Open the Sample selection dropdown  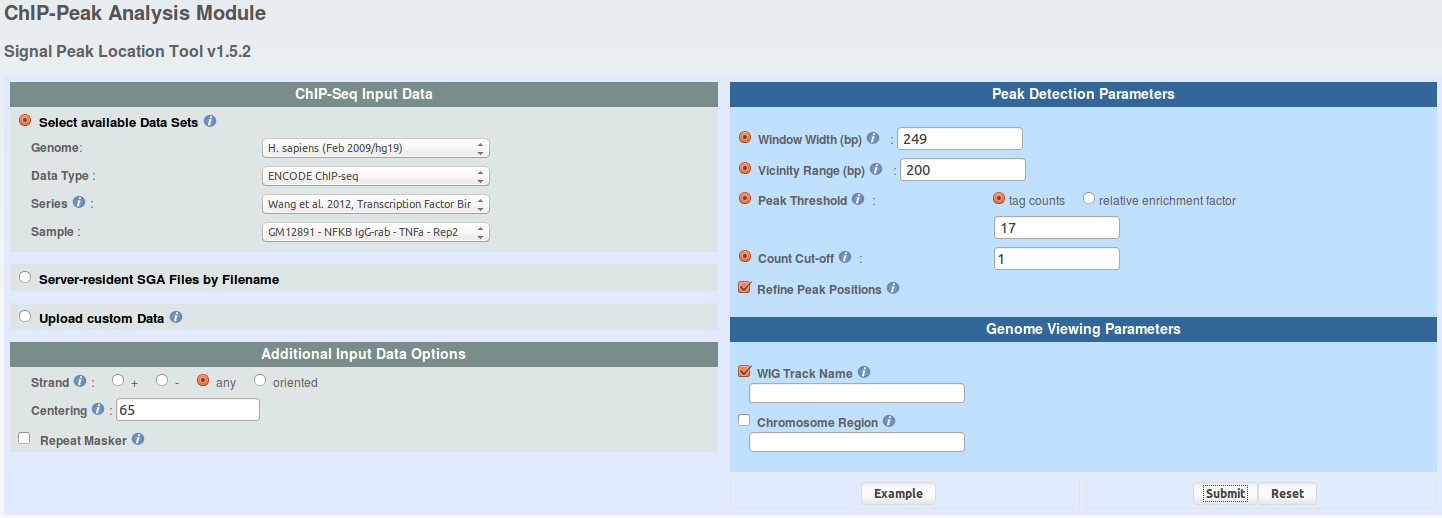pyautogui.click(x=375, y=232)
